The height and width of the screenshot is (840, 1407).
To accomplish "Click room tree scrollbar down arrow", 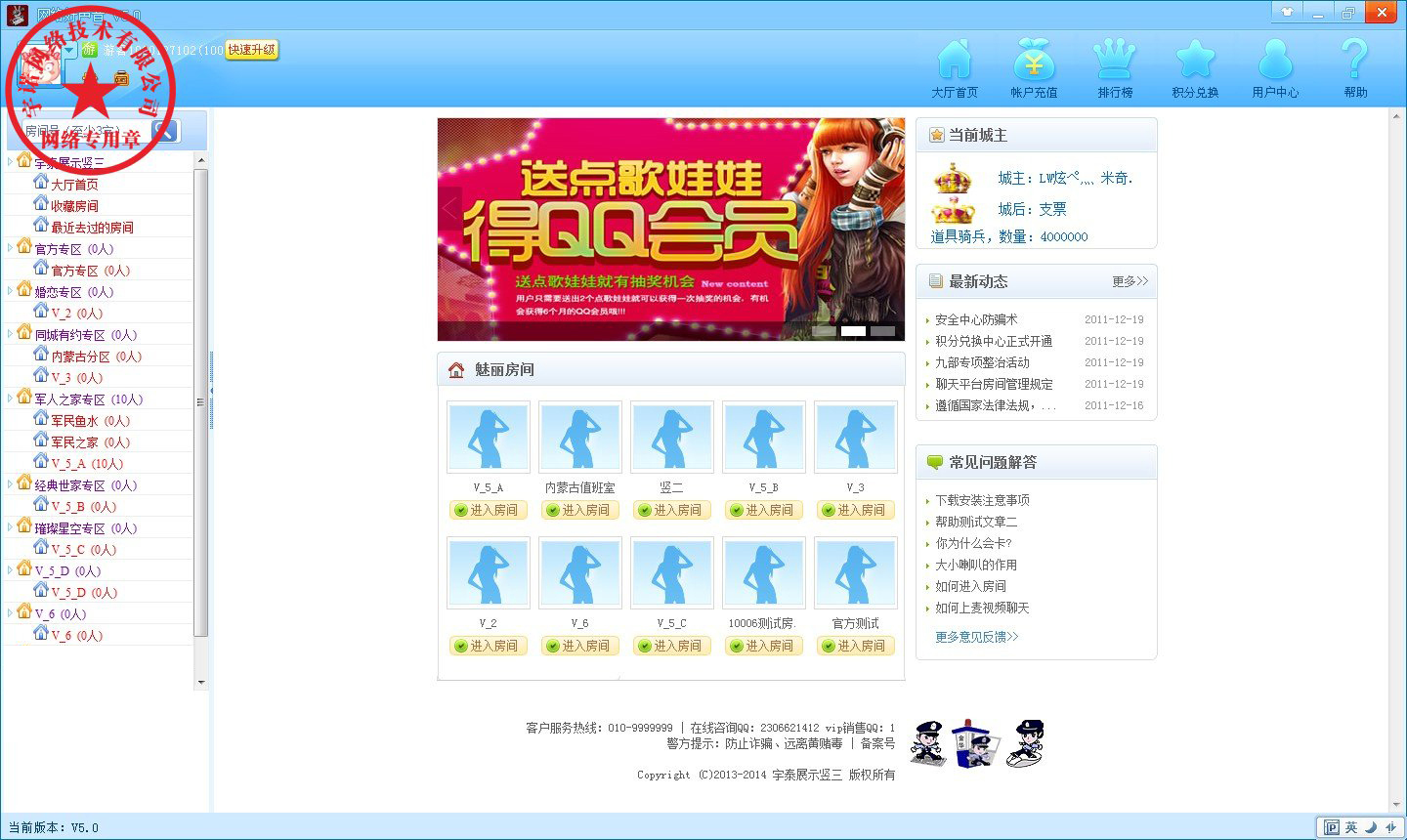I will pos(201,683).
